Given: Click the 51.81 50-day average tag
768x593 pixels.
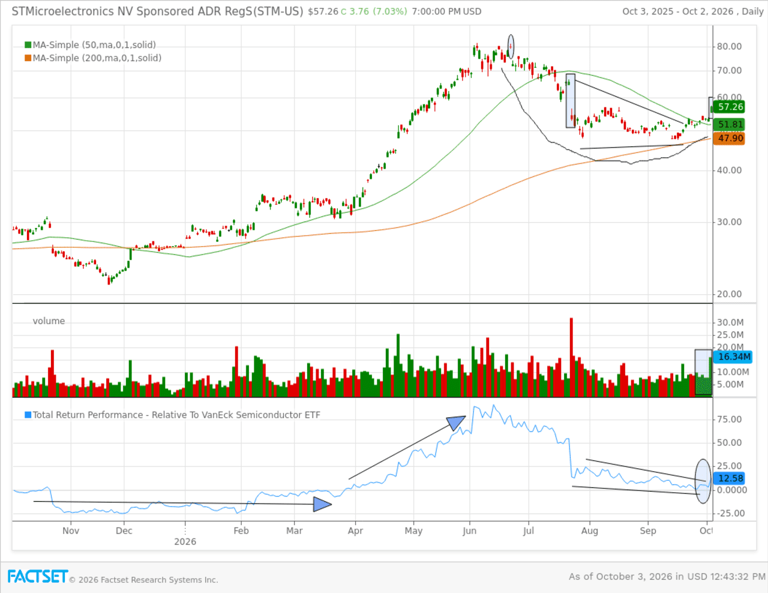Looking at the screenshot, I should (x=730, y=124).
